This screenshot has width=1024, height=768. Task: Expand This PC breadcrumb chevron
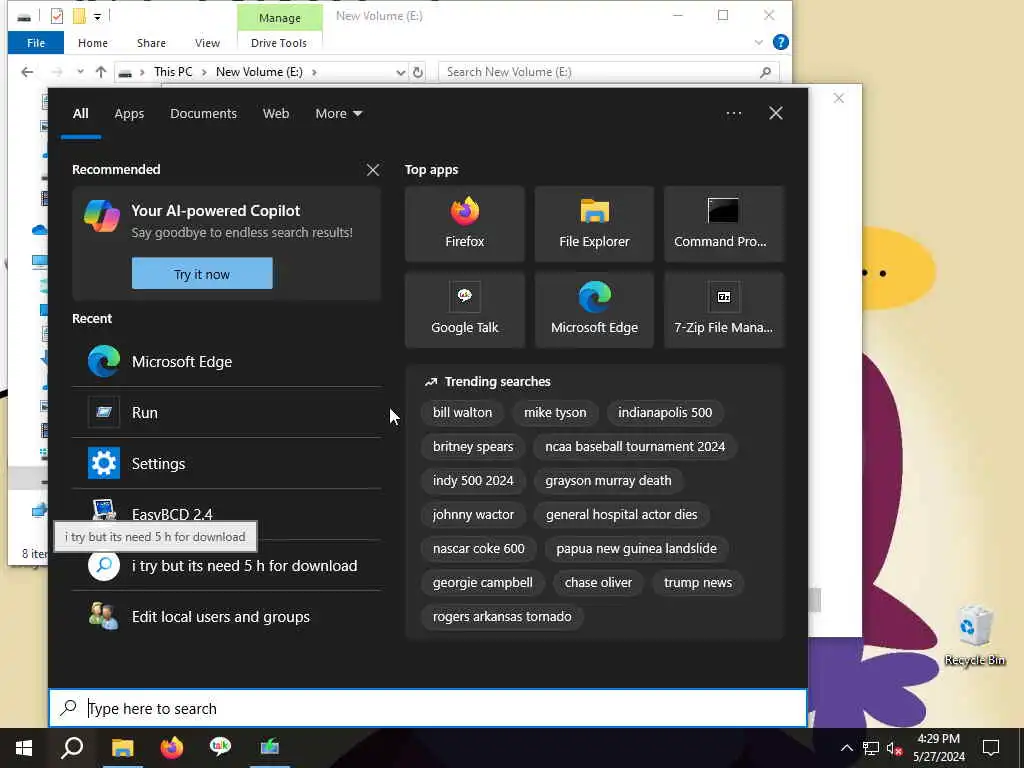point(204,72)
